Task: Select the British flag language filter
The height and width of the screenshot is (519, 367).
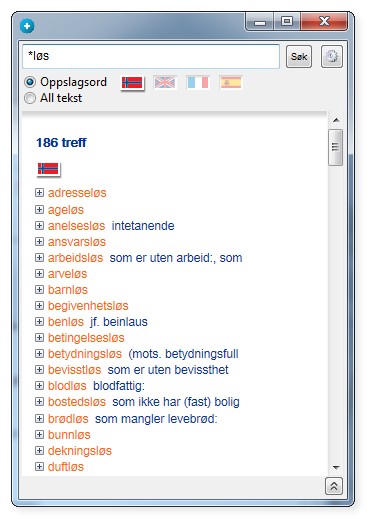Action: coord(165,82)
